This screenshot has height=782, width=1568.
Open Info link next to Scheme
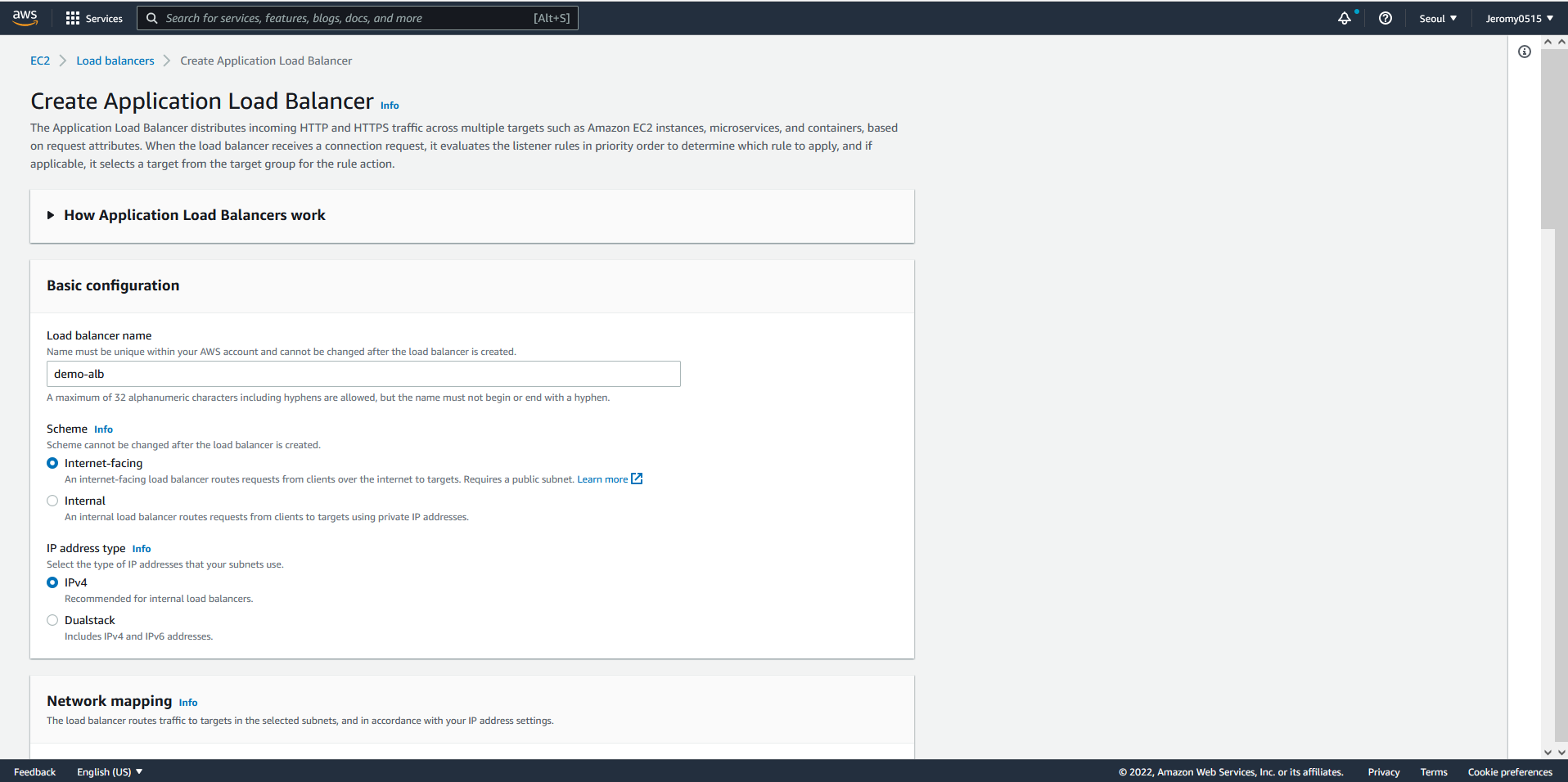103,429
